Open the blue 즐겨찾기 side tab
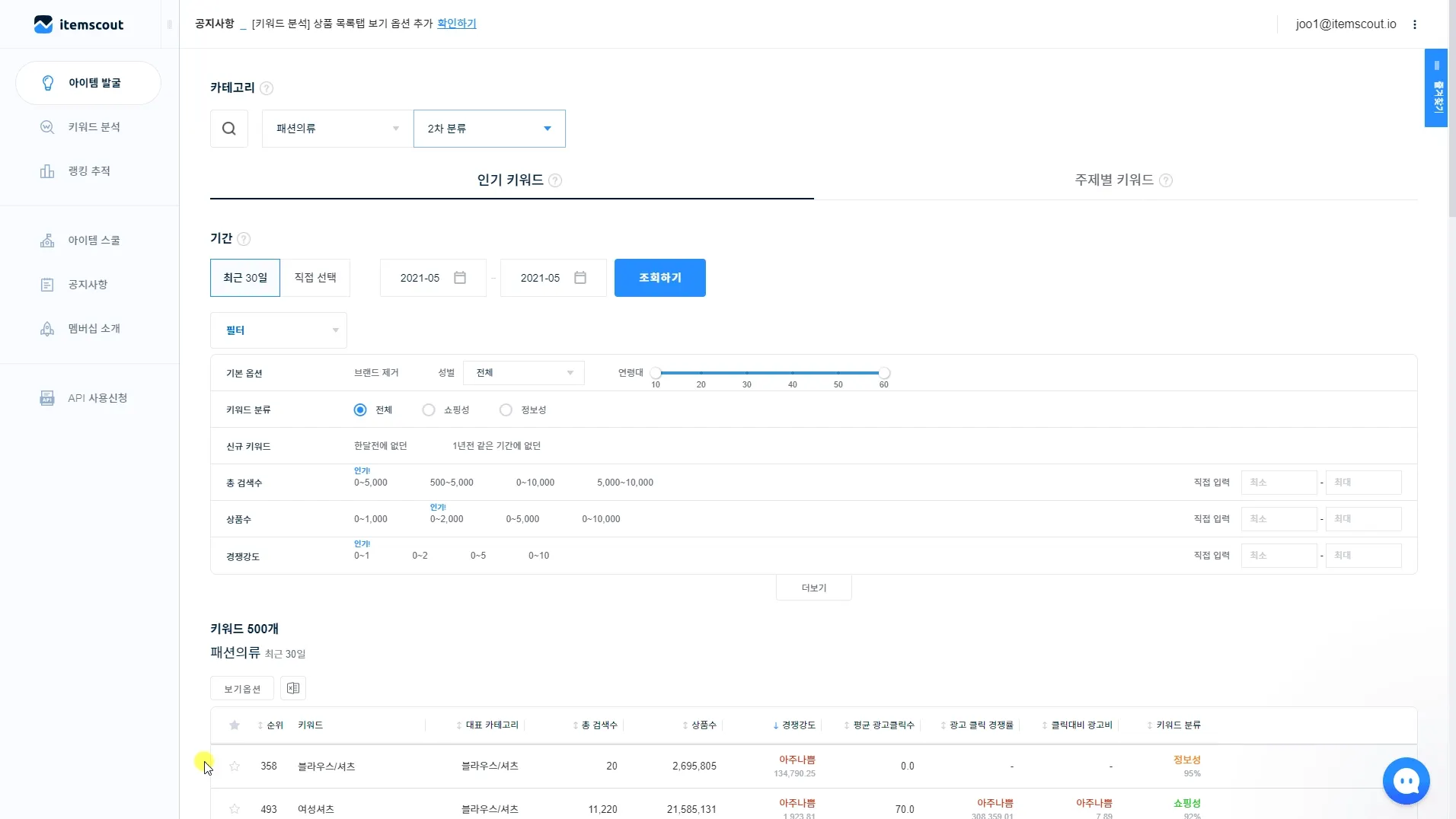Viewport: 1456px width, 819px height. pos(1436,88)
